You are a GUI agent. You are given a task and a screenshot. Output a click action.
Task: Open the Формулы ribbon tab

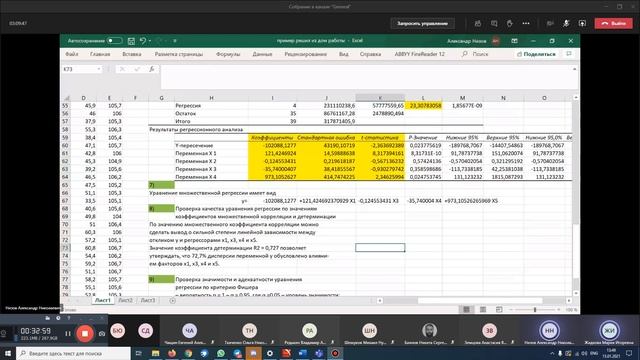click(228, 54)
